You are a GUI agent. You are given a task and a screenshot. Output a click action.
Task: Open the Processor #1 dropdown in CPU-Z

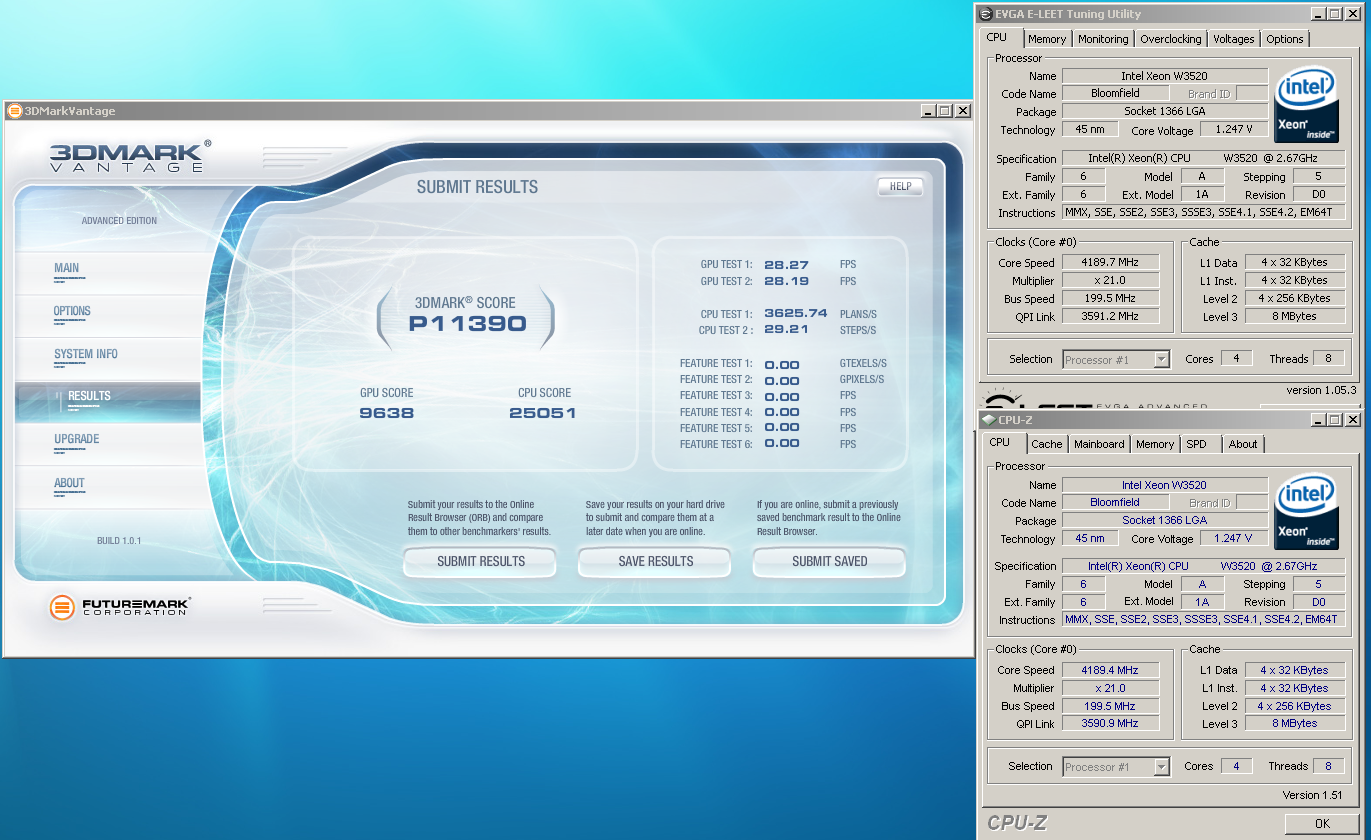pyautogui.click(x=1116, y=767)
